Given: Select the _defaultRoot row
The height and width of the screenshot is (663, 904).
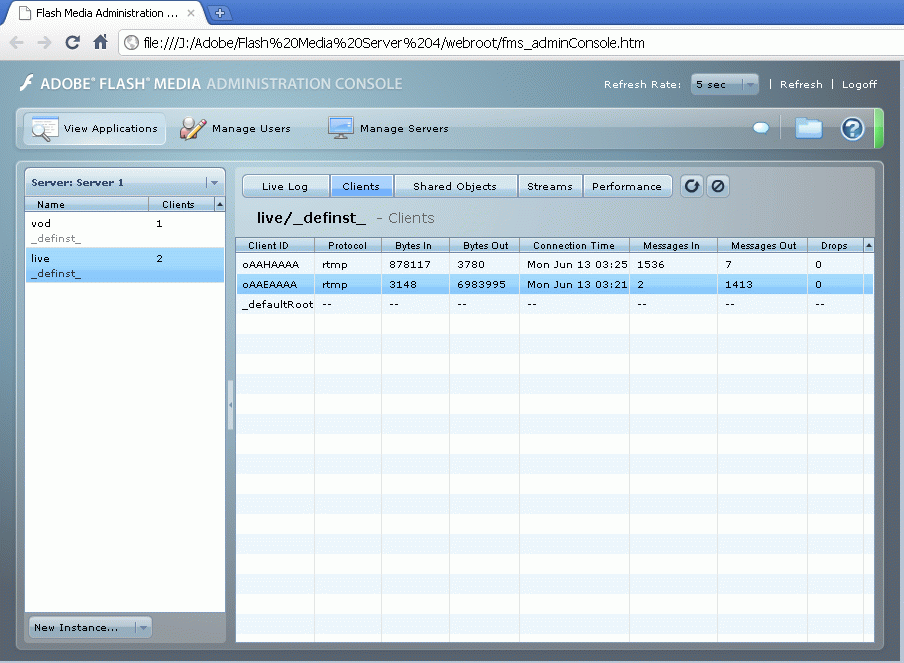Looking at the screenshot, I should pyautogui.click(x=555, y=304).
